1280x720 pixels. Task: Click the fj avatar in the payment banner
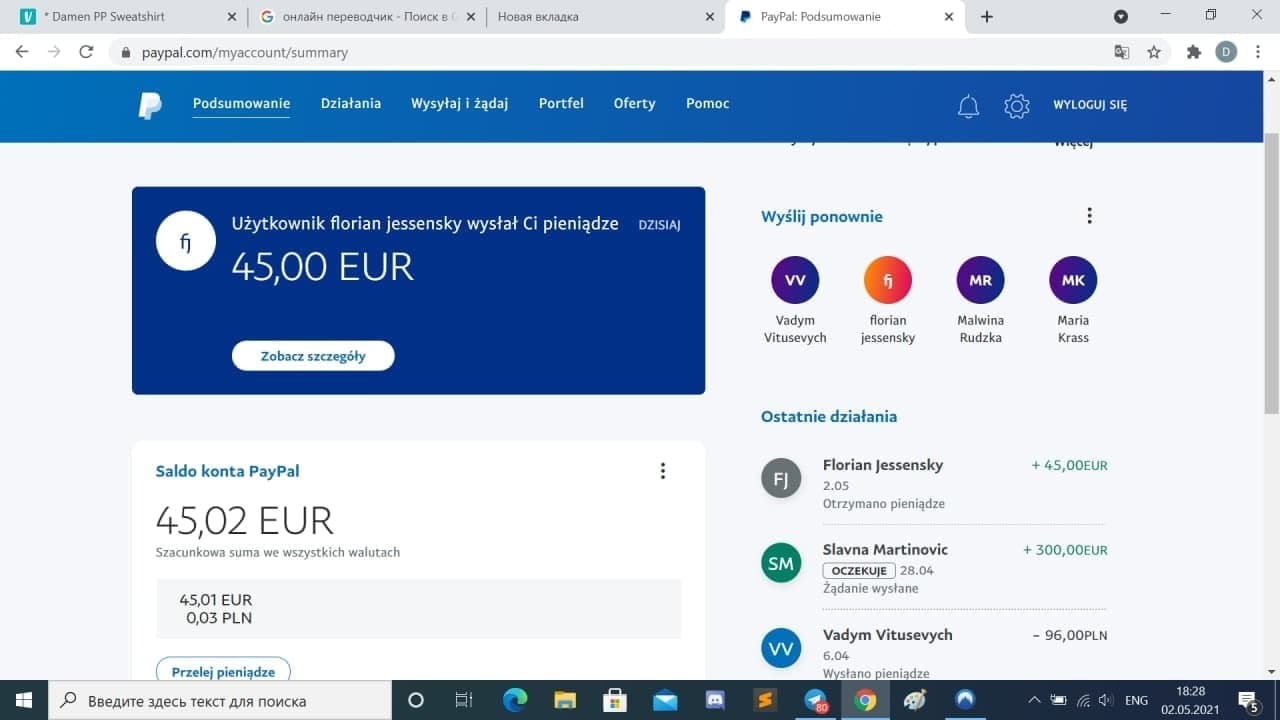point(186,241)
